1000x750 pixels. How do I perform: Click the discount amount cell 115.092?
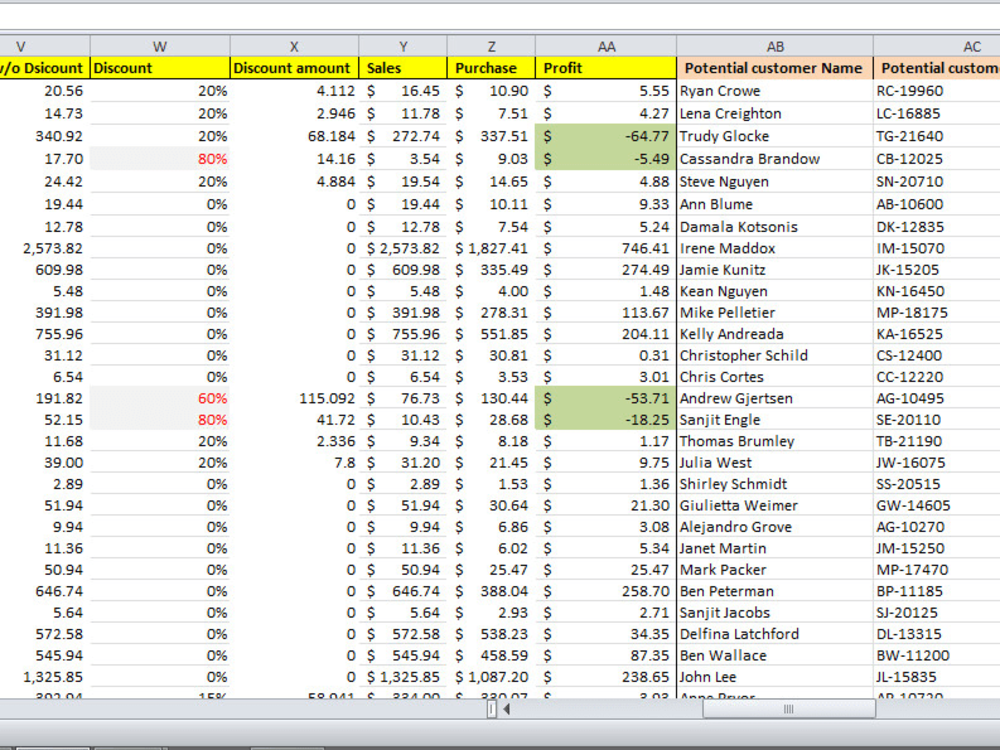coord(294,399)
